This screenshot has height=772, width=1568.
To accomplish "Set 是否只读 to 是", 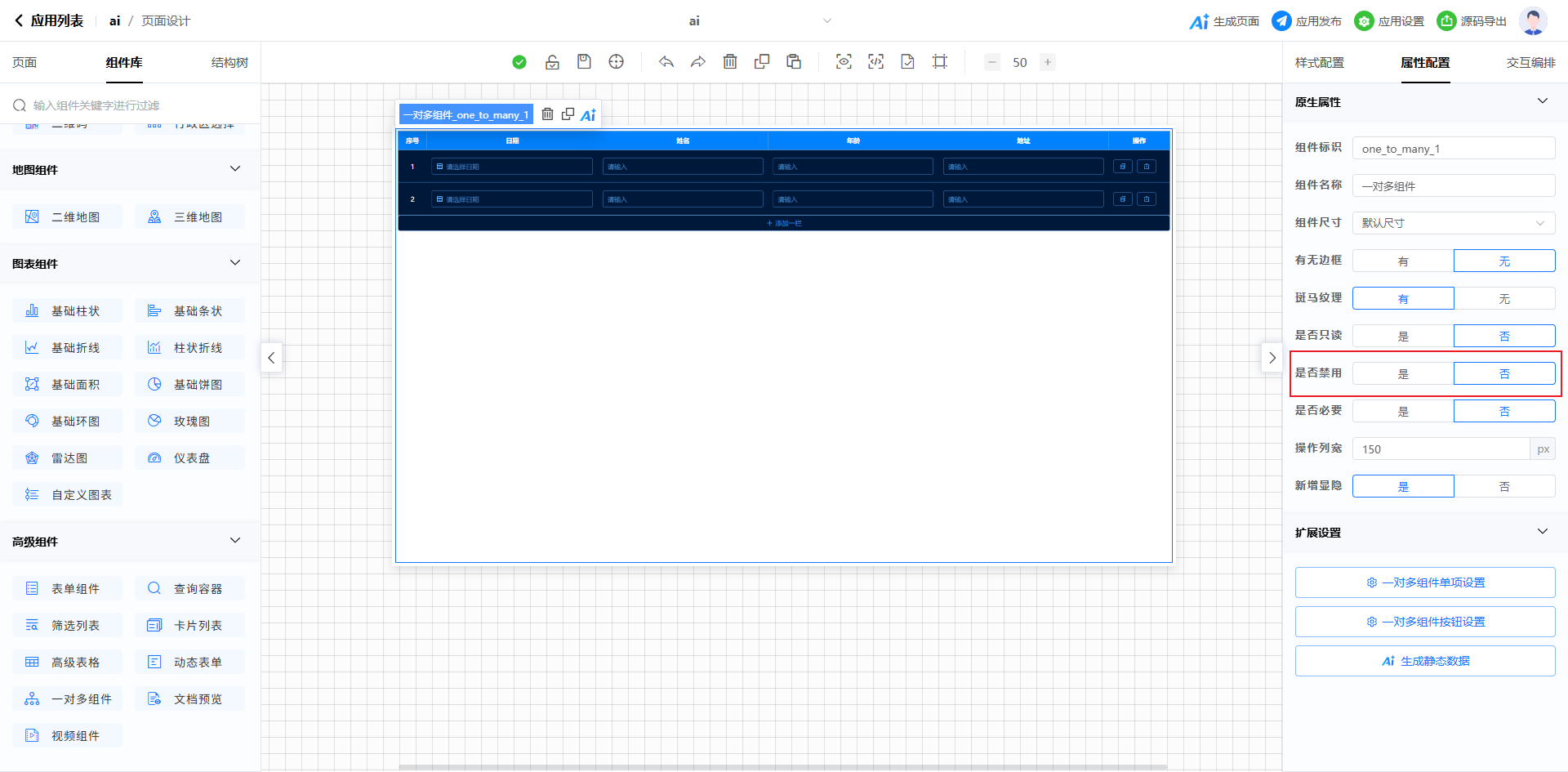I will (x=1403, y=337).
